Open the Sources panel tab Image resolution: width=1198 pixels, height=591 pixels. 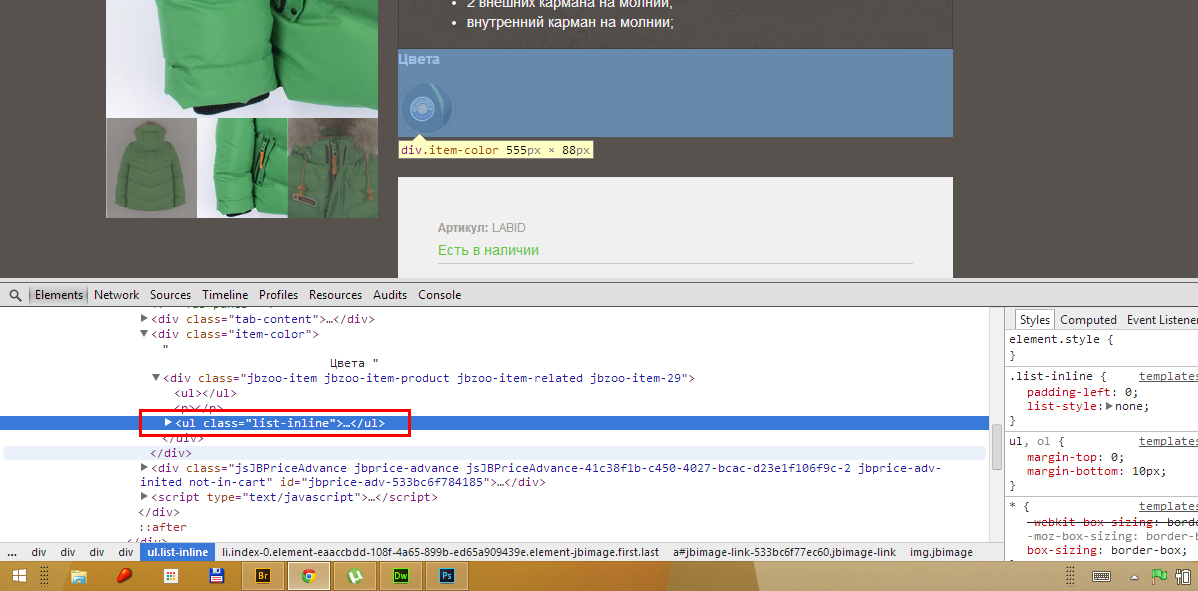tap(170, 295)
